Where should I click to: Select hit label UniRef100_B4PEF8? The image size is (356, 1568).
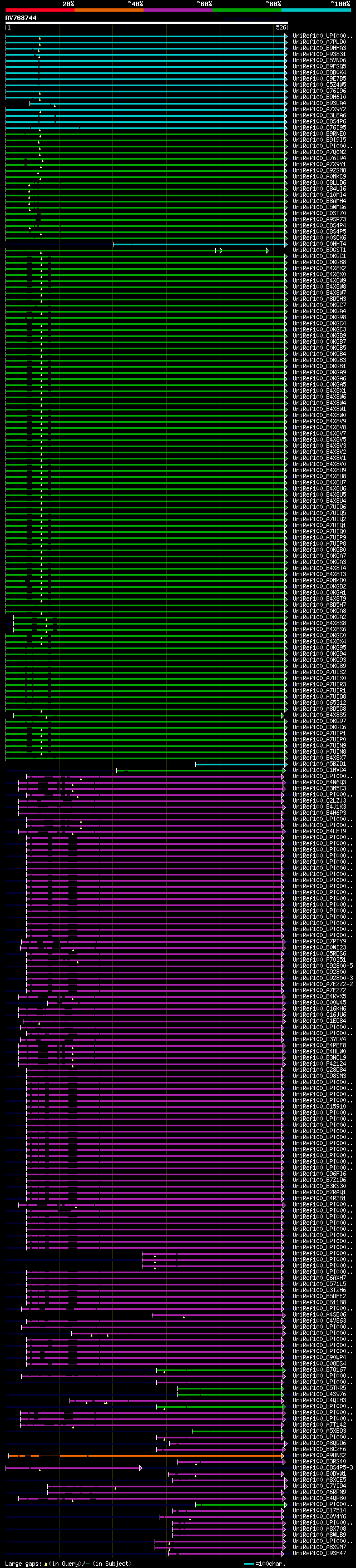pos(319,1046)
